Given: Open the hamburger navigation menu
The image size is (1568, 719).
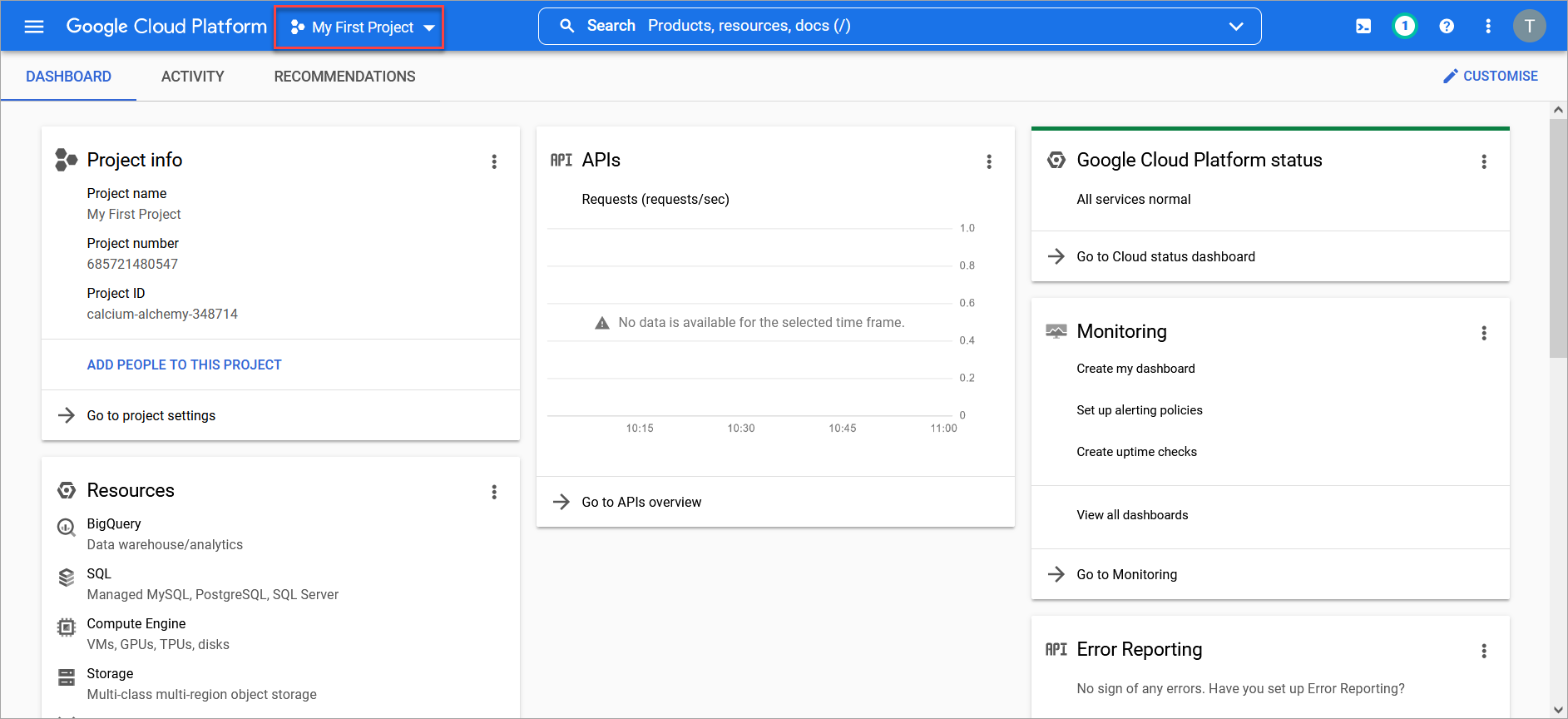Looking at the screenshot, I should (34, 27).
